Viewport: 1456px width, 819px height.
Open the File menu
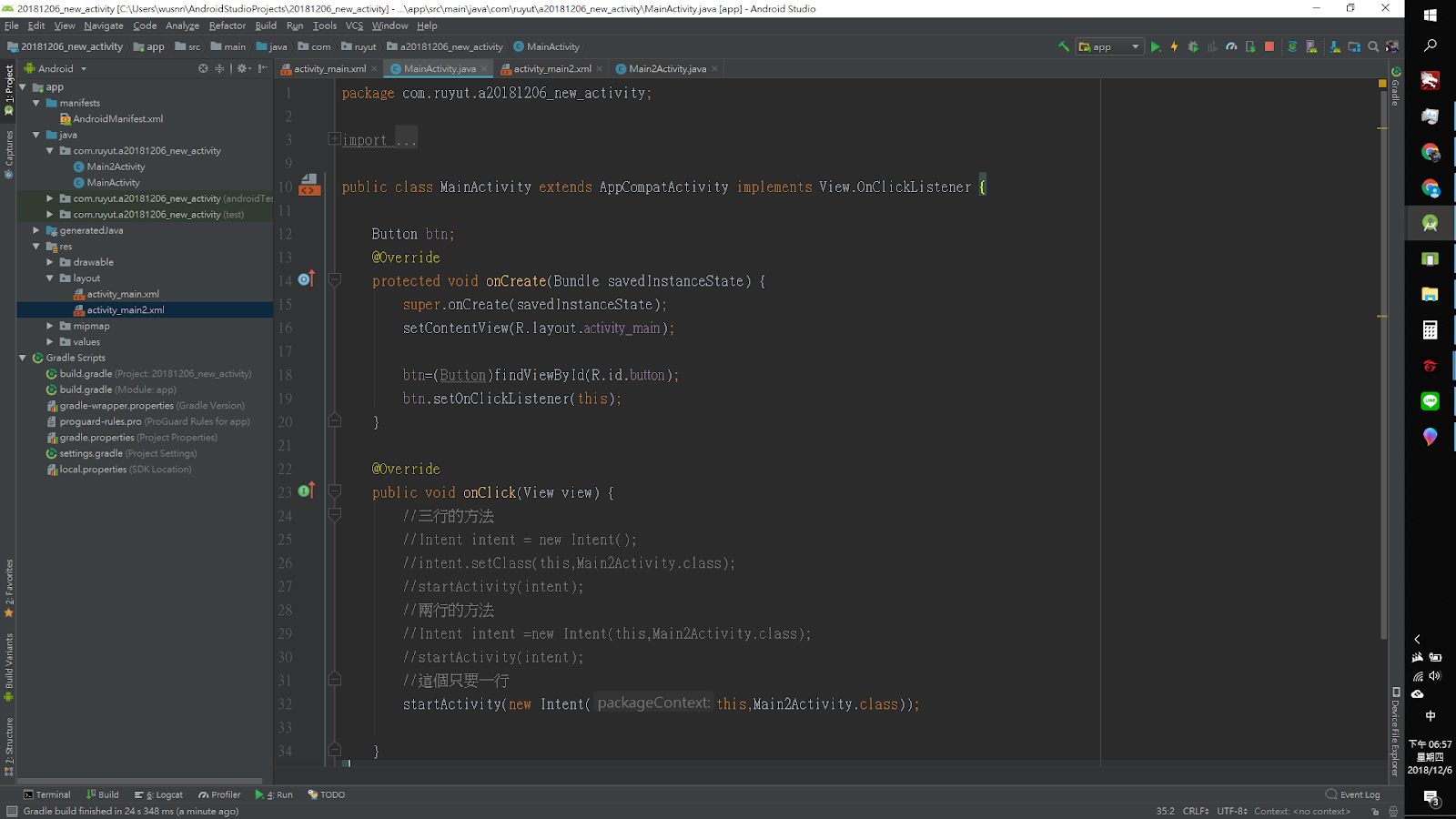coord(12,25)
